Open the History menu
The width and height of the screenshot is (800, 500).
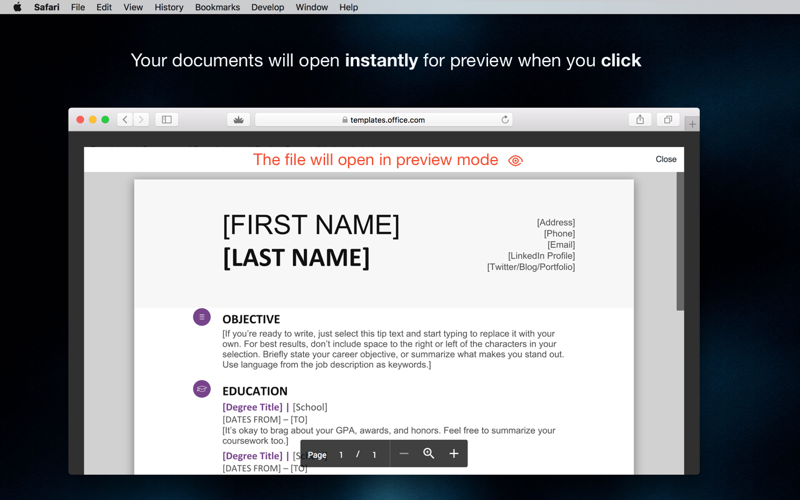click(x=168, y=7)
